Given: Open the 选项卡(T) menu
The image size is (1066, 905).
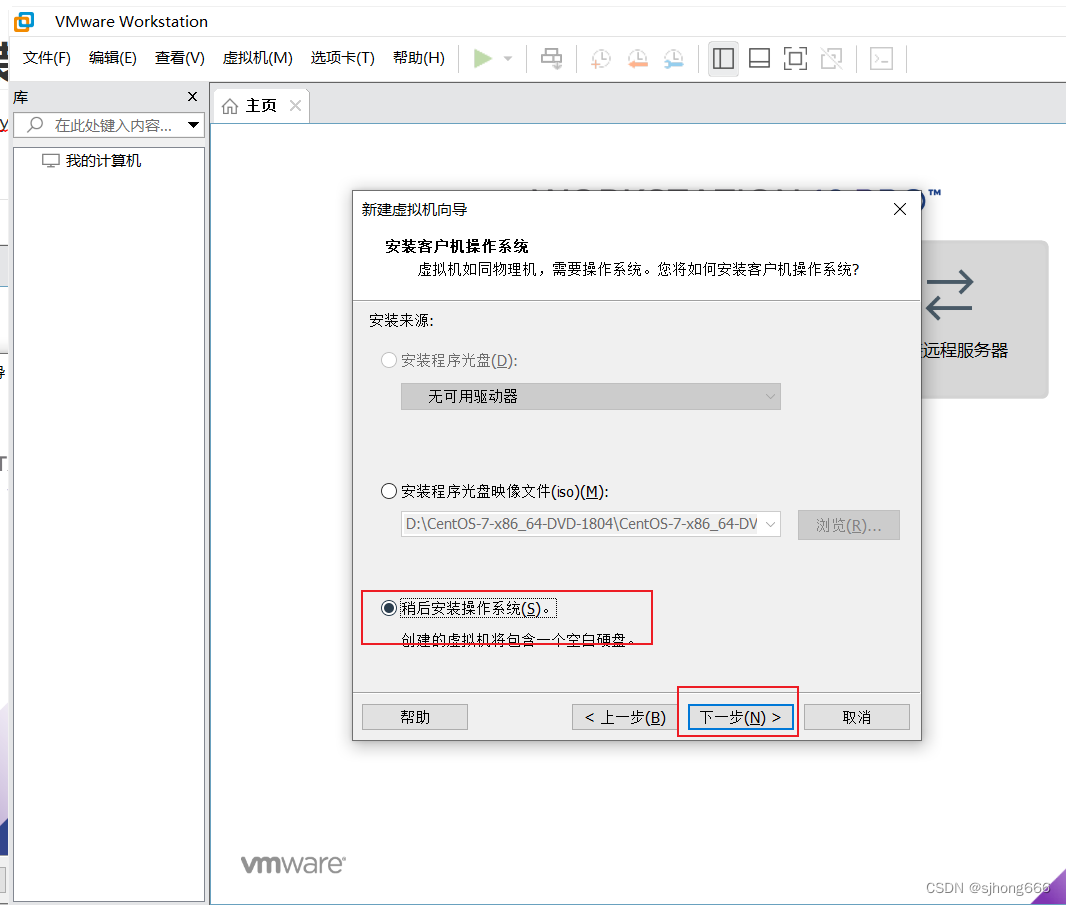Looking at the screenshot, I should click(x=343, y=58).
